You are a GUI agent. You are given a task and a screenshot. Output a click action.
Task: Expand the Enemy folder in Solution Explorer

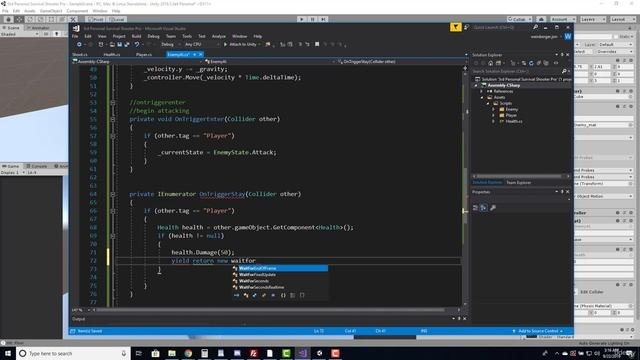(493, 109)
